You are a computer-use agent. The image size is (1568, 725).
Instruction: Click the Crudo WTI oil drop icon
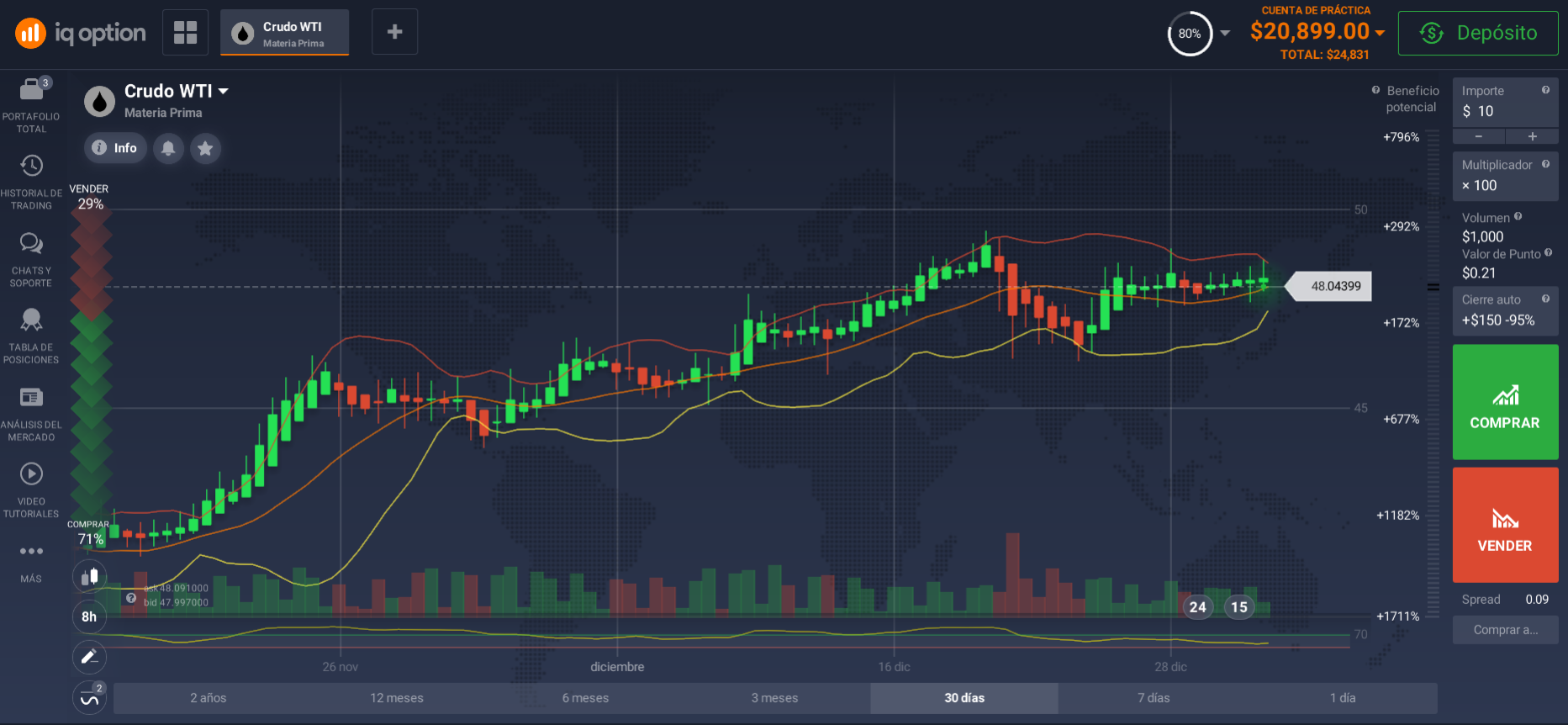[99, 102]
